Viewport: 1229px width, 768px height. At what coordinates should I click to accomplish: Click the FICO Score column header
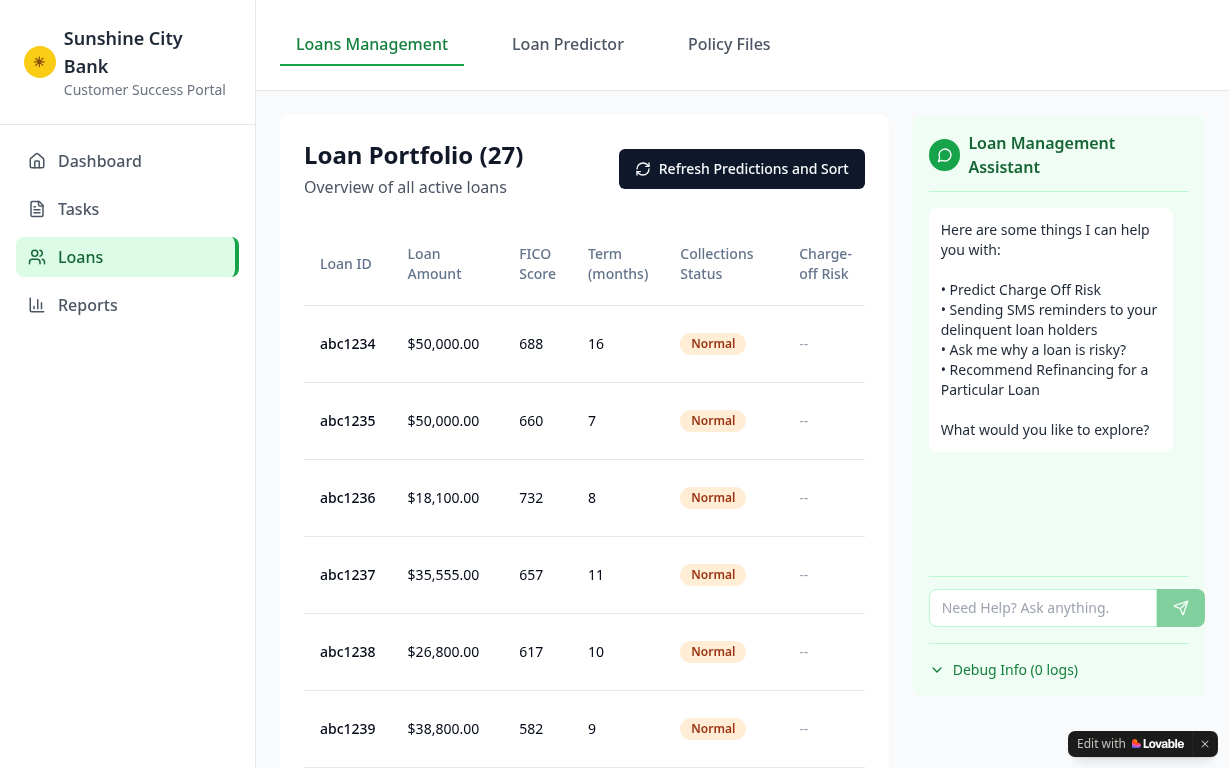(x=537, y=264)
